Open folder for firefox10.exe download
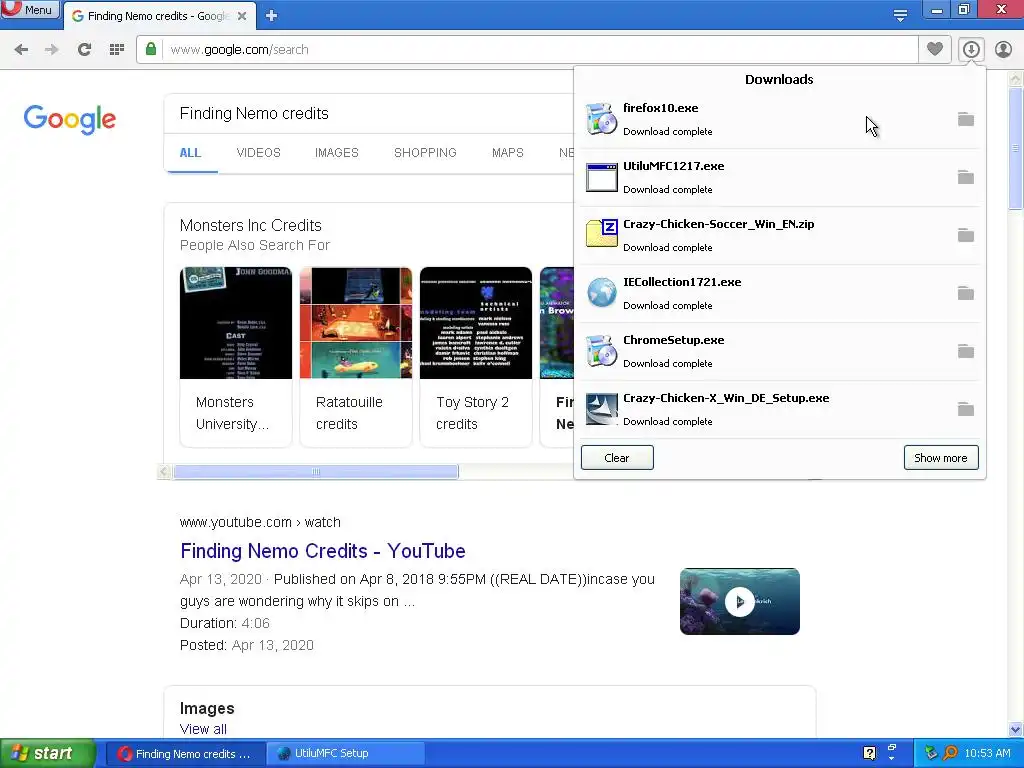 tap(965, 119)
